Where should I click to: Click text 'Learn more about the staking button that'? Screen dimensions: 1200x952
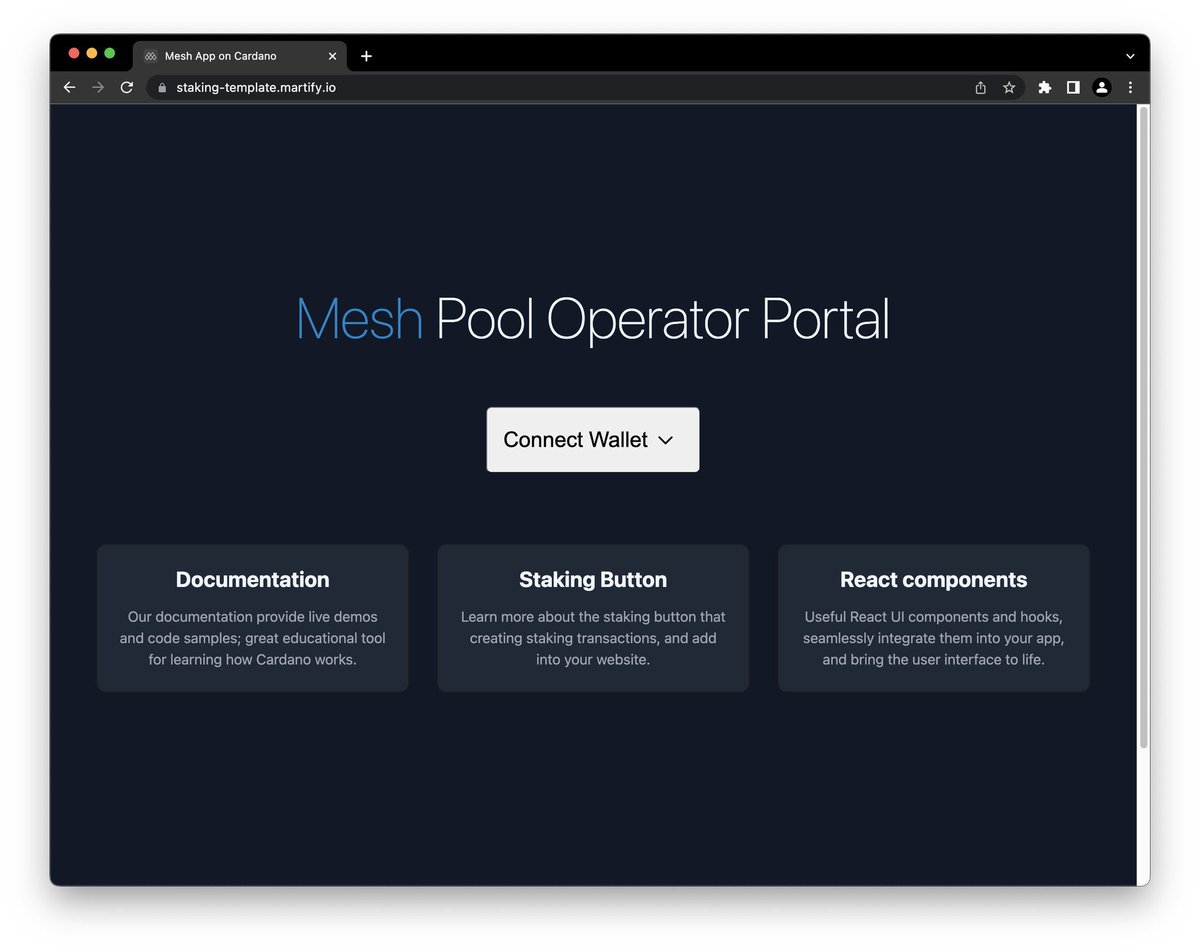(593, 617)
